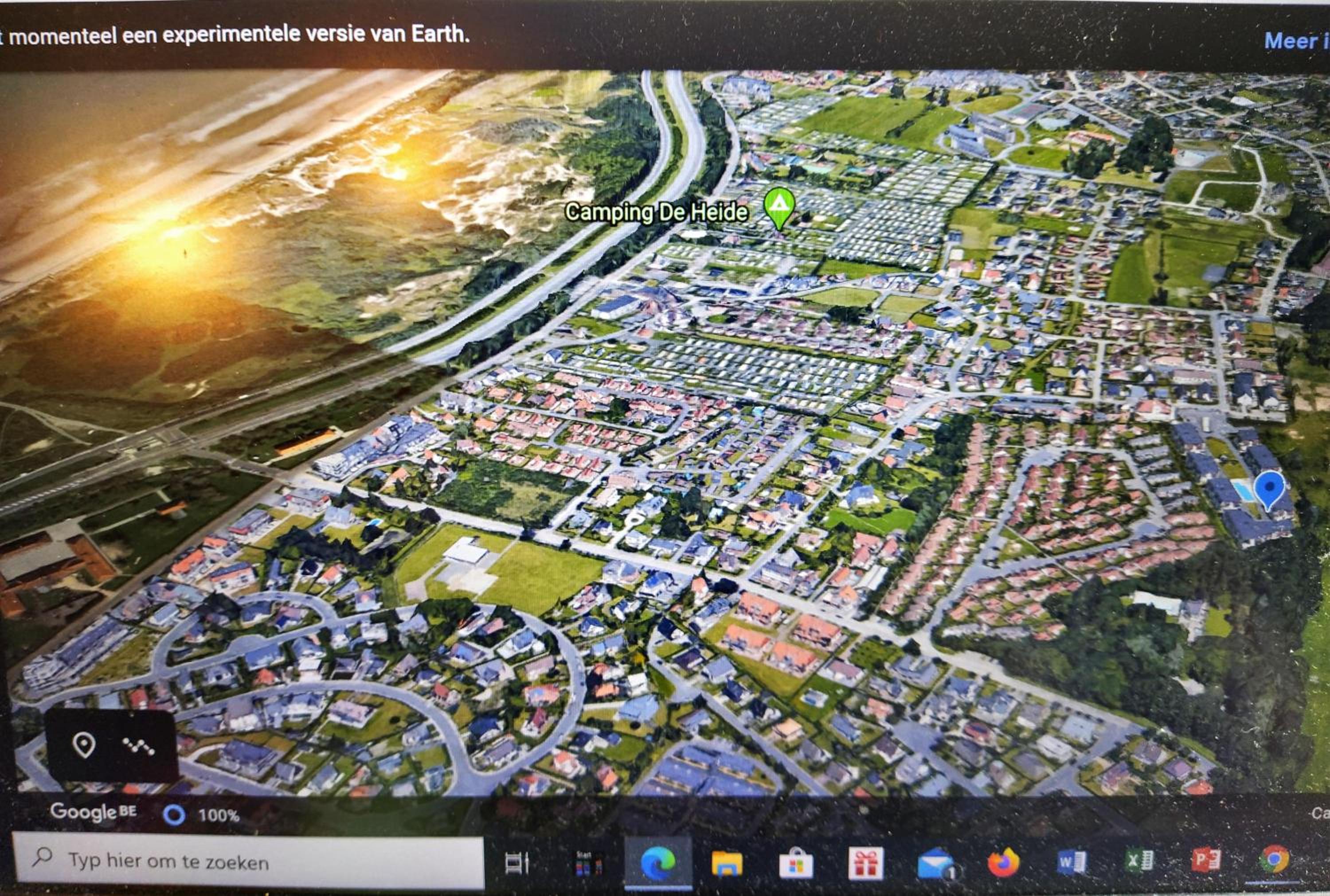Click the red gift box taskbar icon
The image size is (1330, 896).
[x=865, y=863]
